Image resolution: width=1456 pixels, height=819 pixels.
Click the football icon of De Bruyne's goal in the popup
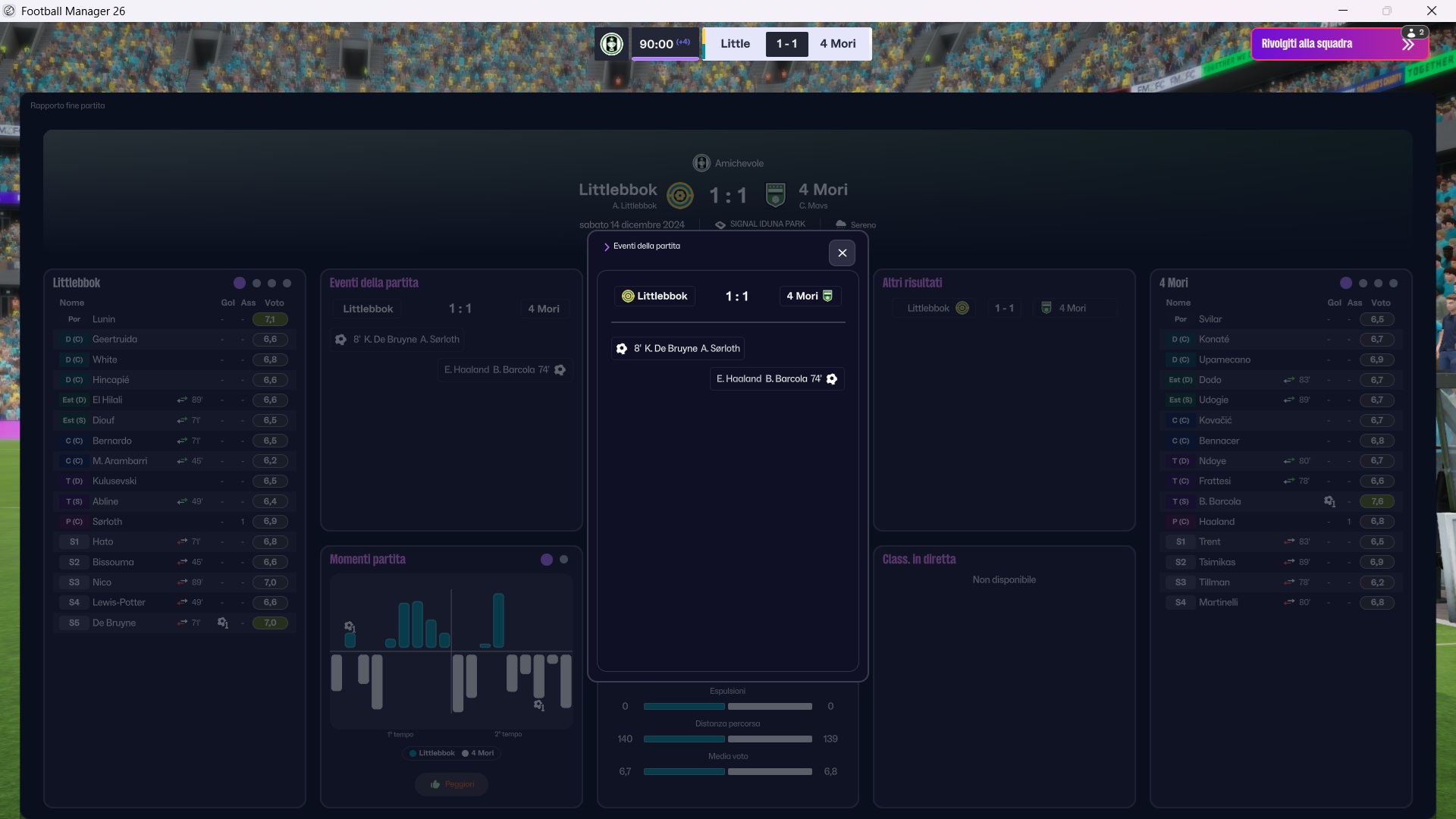coord(622,349)
